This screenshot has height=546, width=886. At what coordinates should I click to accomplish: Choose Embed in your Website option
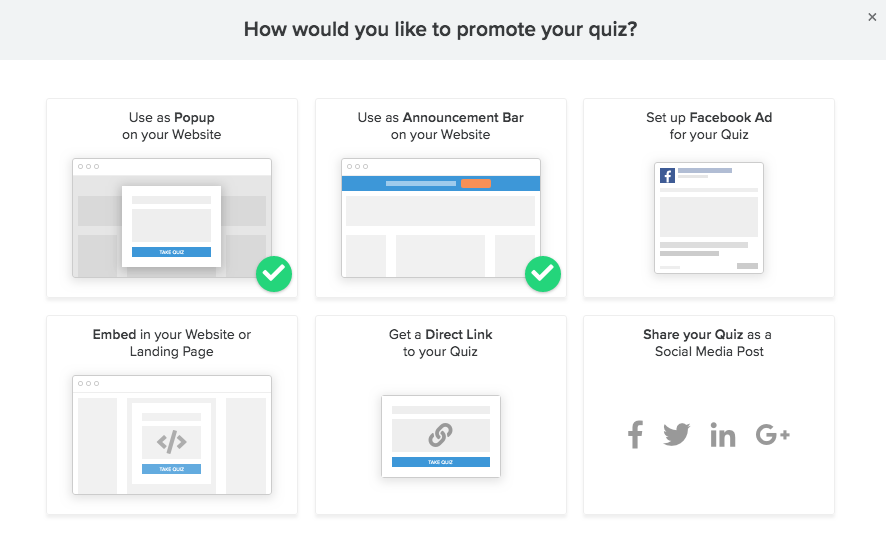click(172, 343)
